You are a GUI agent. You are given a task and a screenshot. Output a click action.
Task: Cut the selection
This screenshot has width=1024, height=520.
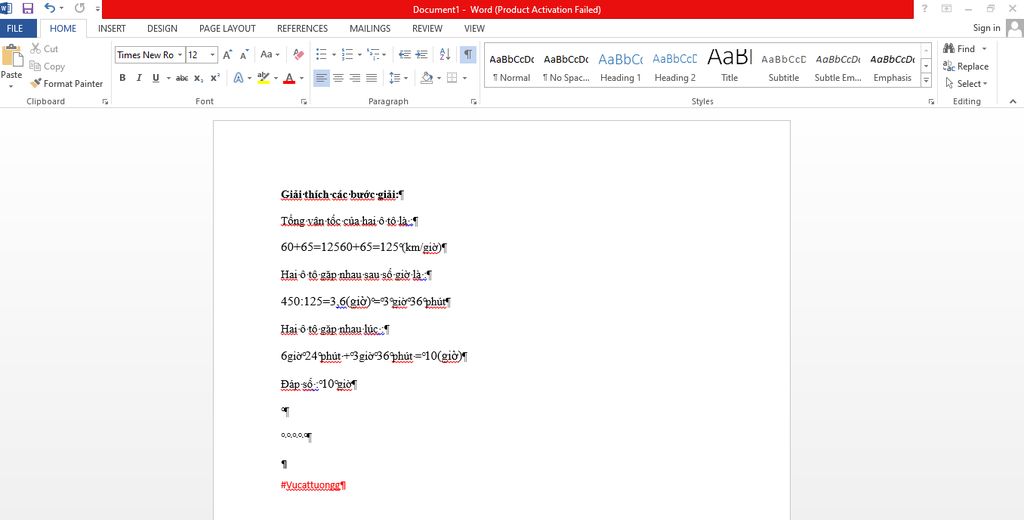tap(44, 49)
